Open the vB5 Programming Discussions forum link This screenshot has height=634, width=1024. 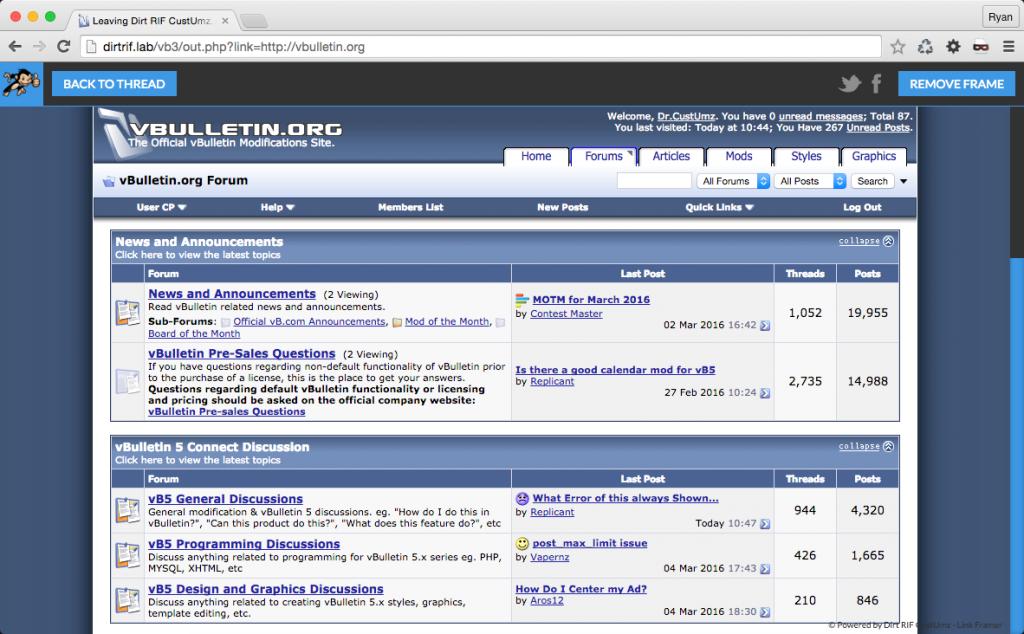(x=244, y=544)
